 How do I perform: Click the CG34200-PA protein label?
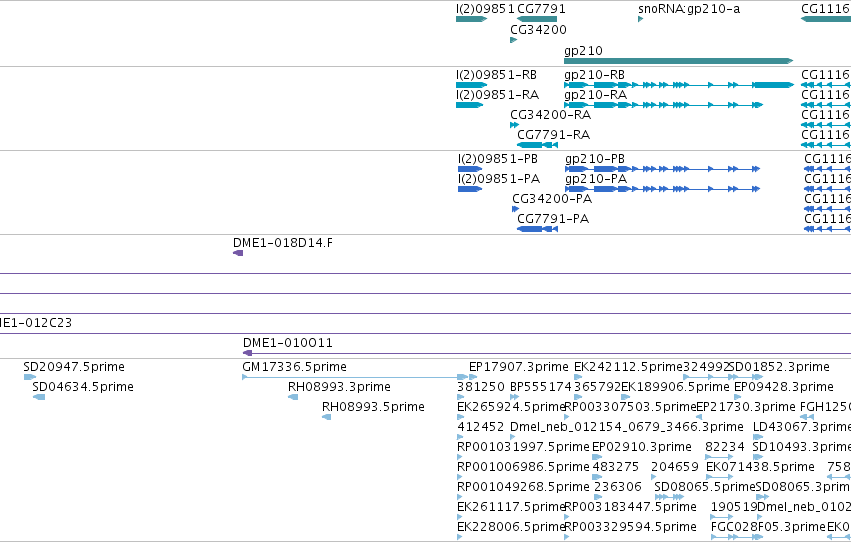[552, 199]
